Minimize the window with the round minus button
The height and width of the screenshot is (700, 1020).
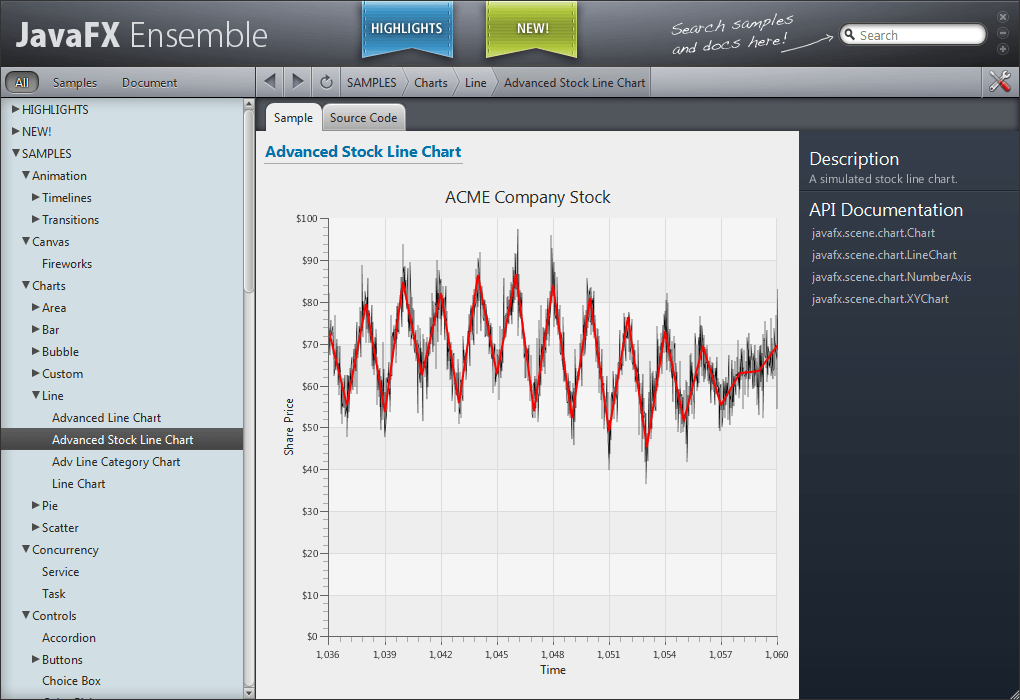coord(1002,33)
